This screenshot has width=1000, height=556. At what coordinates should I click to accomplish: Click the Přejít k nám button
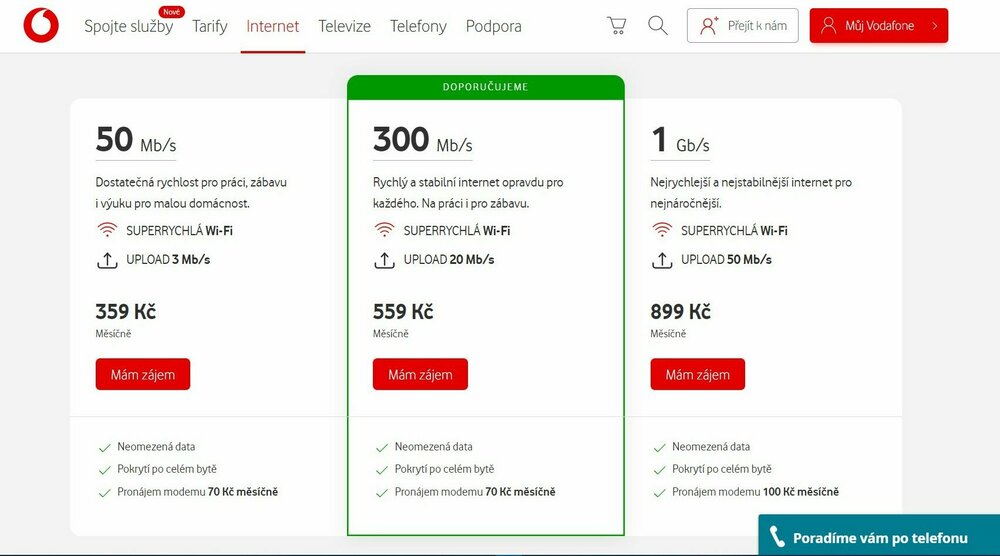[742, 26]
